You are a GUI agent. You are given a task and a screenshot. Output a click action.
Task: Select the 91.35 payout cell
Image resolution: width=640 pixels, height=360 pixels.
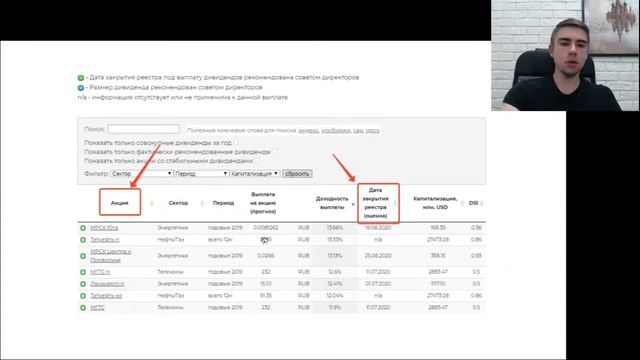coord(266,296)
